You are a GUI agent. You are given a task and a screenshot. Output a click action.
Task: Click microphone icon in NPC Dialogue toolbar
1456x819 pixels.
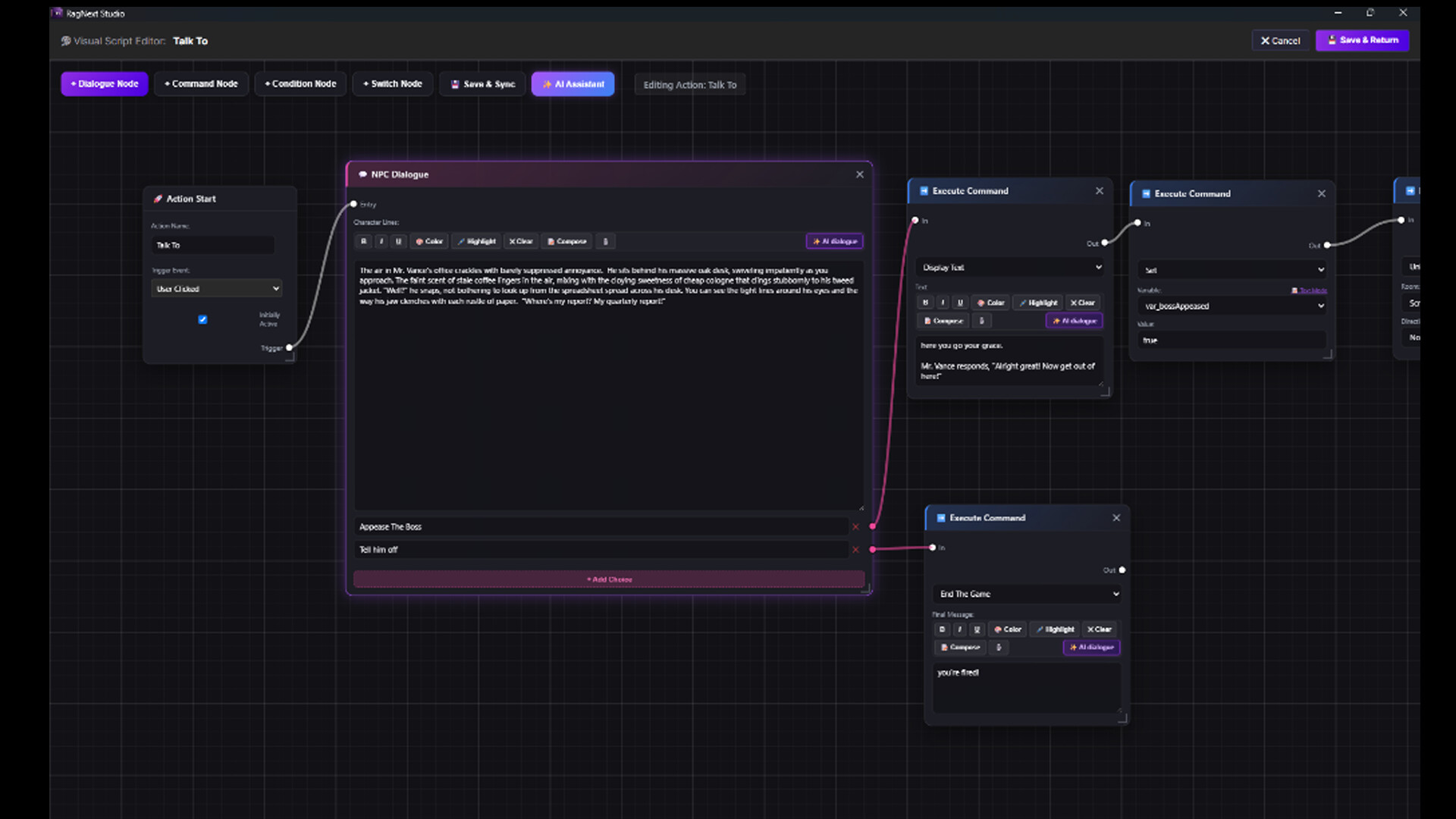point(605,241)
